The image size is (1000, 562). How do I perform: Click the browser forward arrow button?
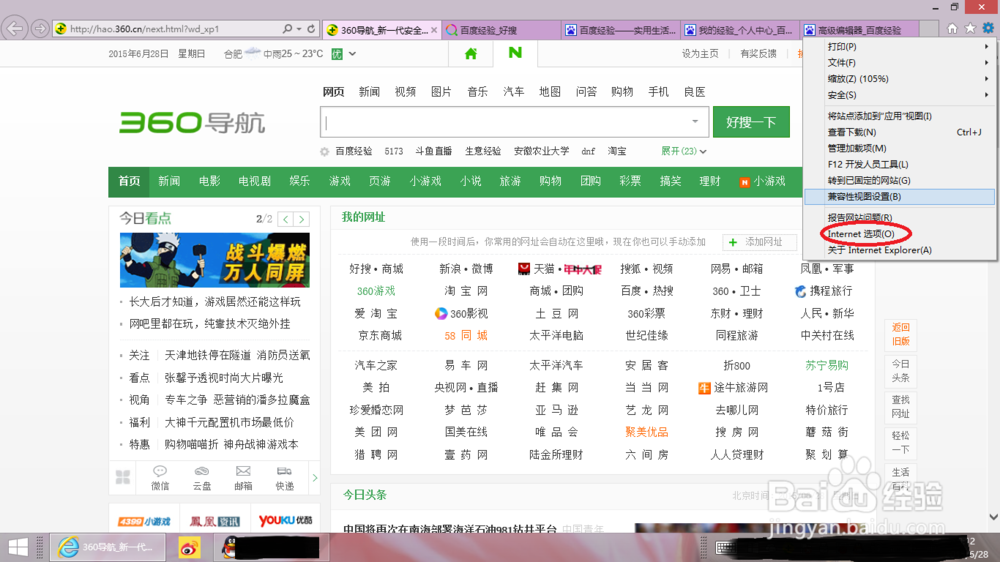point(40,29)
